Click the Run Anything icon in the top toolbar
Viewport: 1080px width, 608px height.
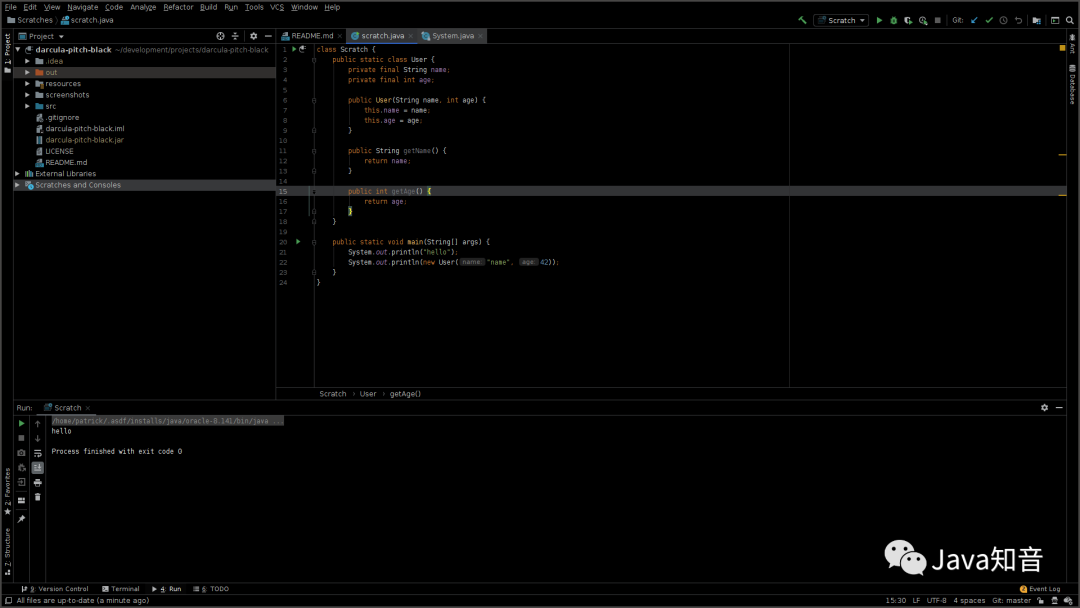click(1055, 20)
